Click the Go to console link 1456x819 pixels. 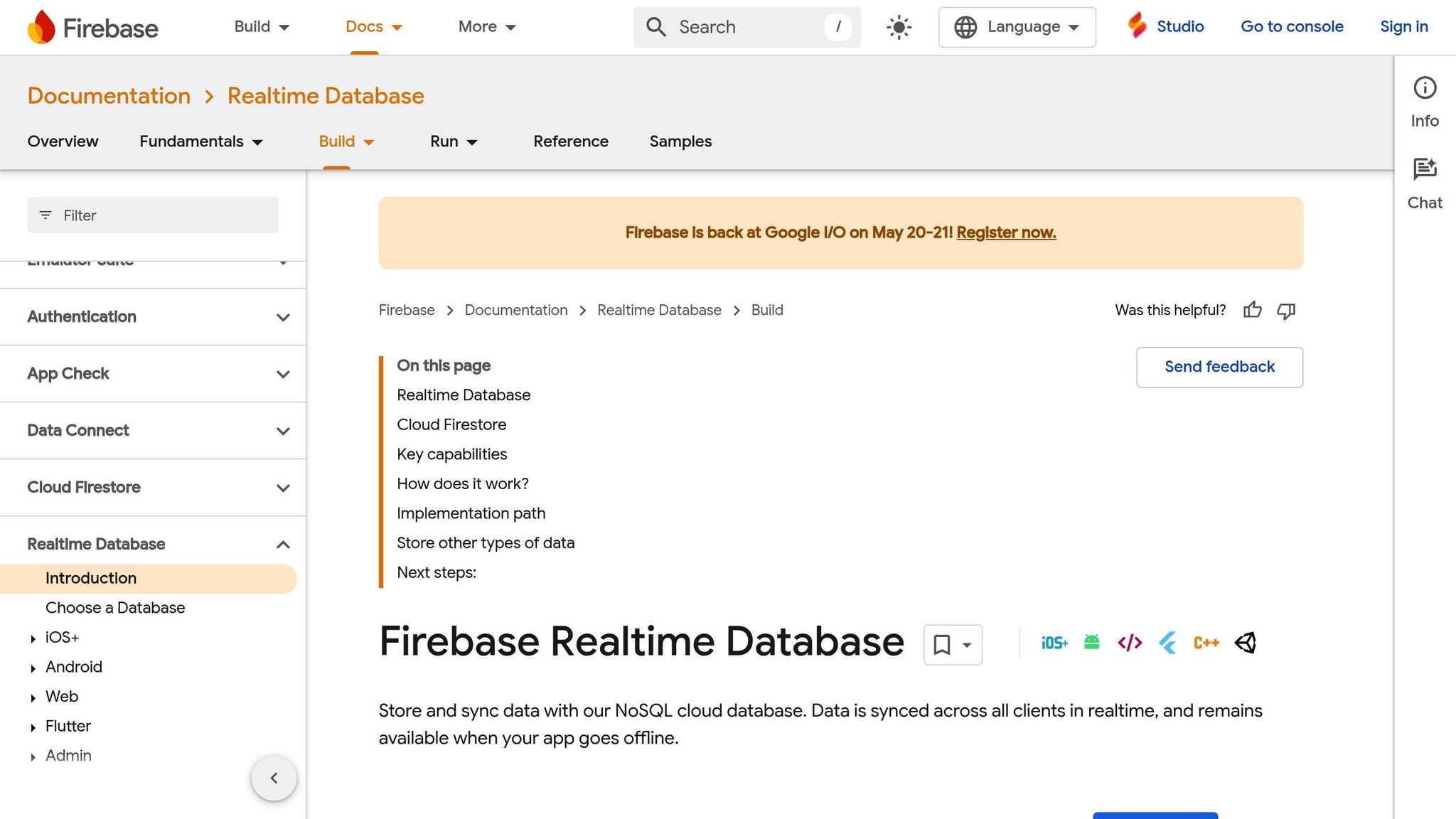[1292, 27]
